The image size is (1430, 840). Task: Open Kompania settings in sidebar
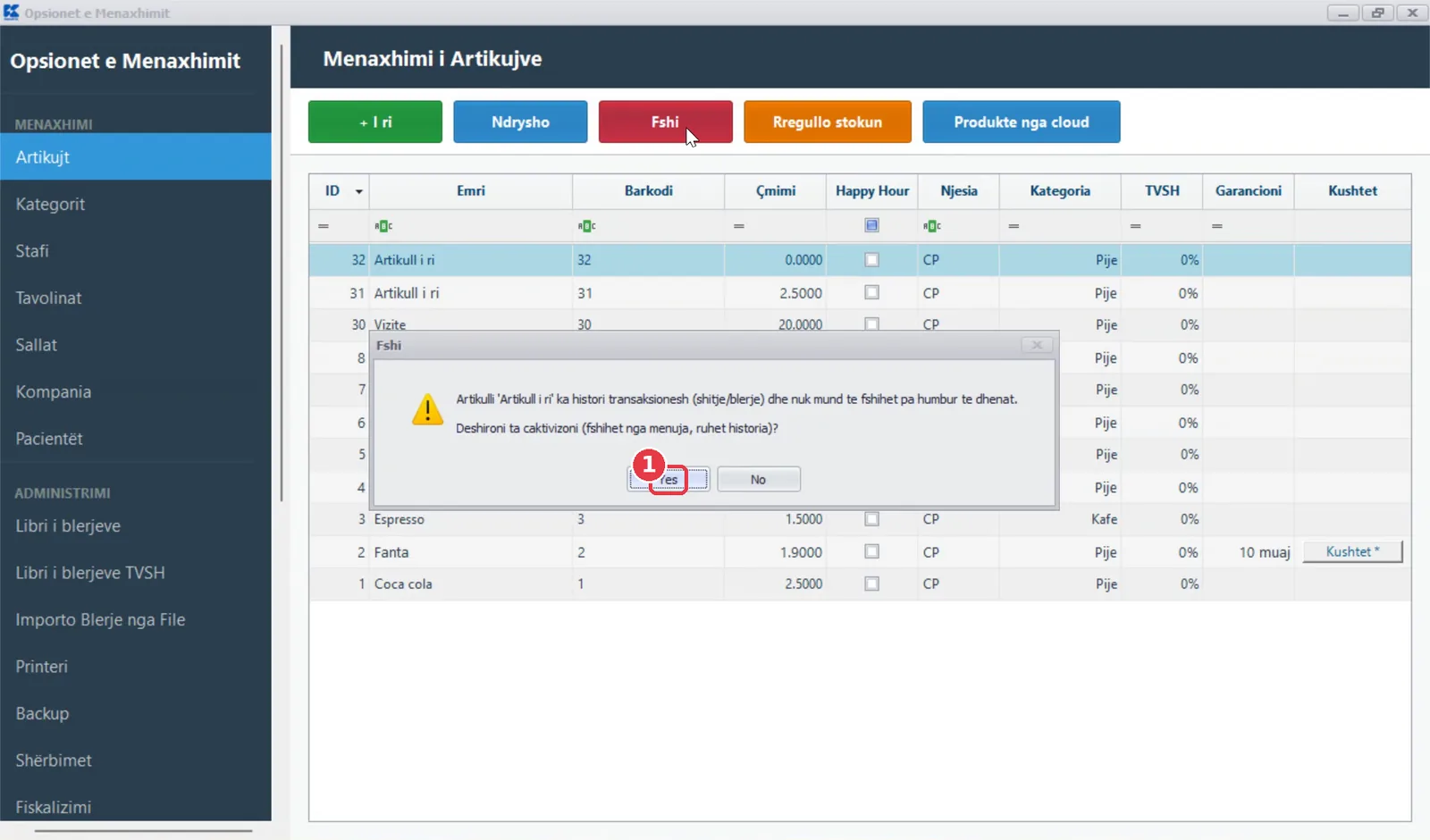pyautogui.click(x=136, y=391)
